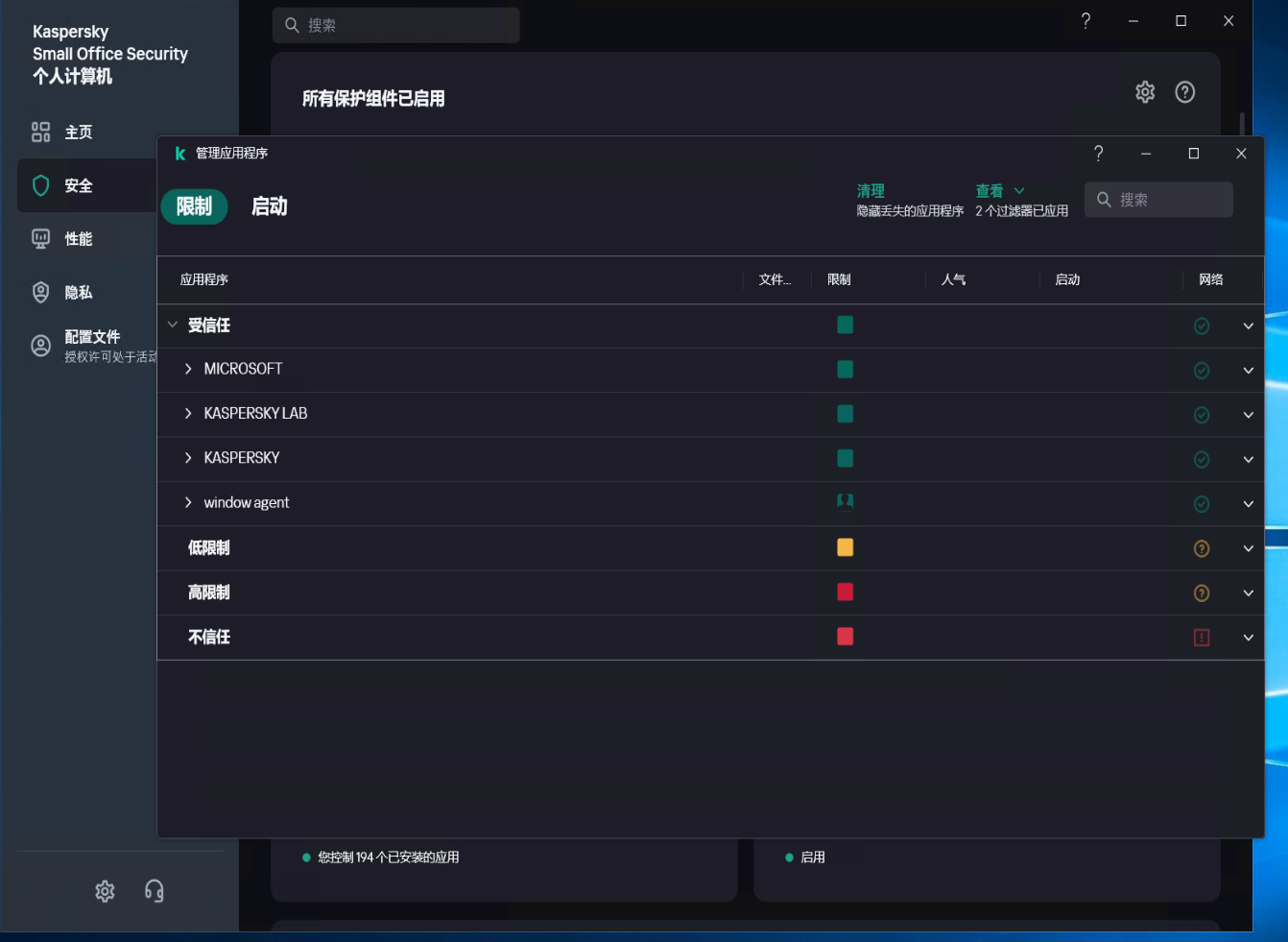
Task: Click the 启用 status text in main window
Action: 813,857
